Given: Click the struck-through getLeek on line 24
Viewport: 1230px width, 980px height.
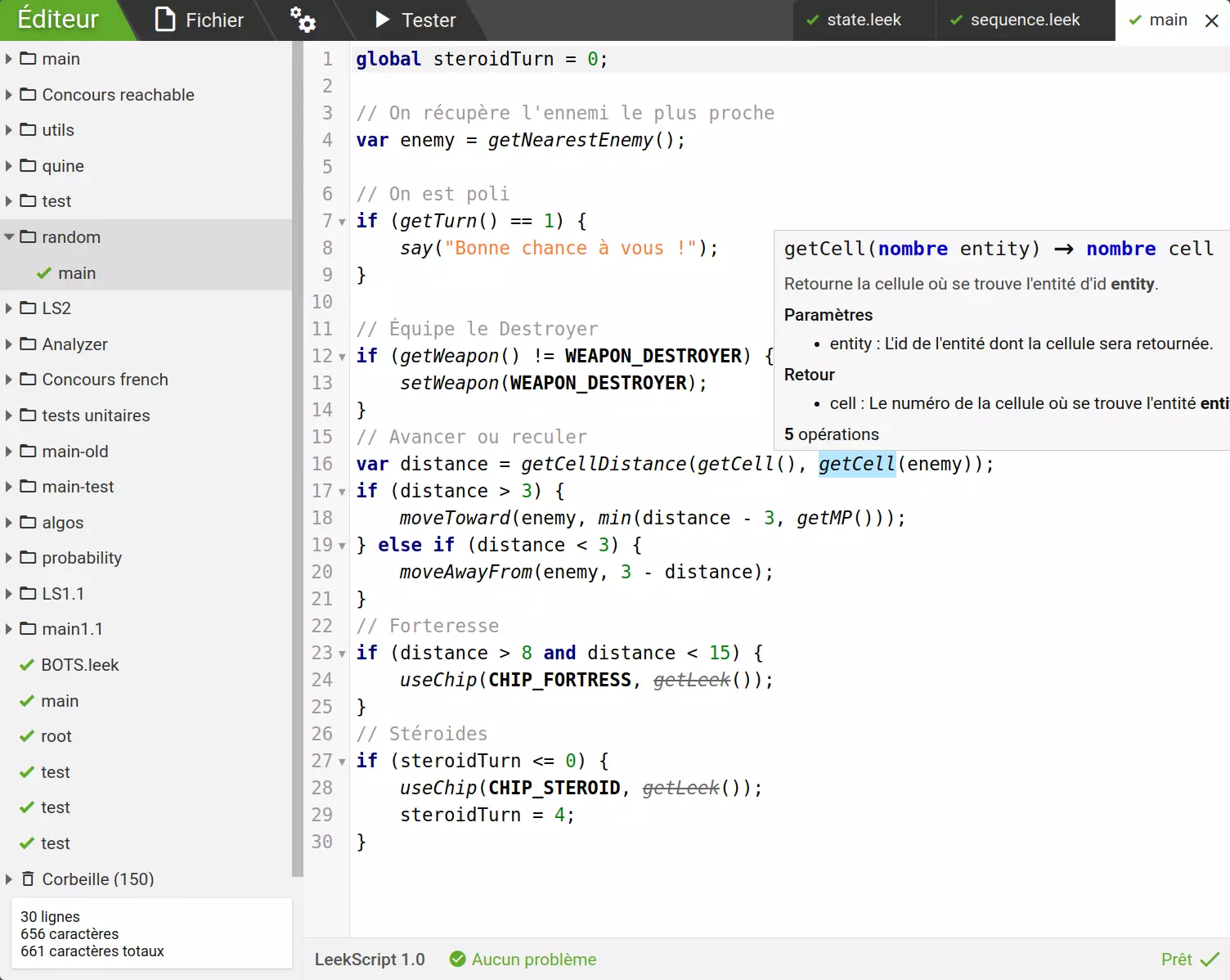Looking at the screenshot, I should tap(692, 680).
